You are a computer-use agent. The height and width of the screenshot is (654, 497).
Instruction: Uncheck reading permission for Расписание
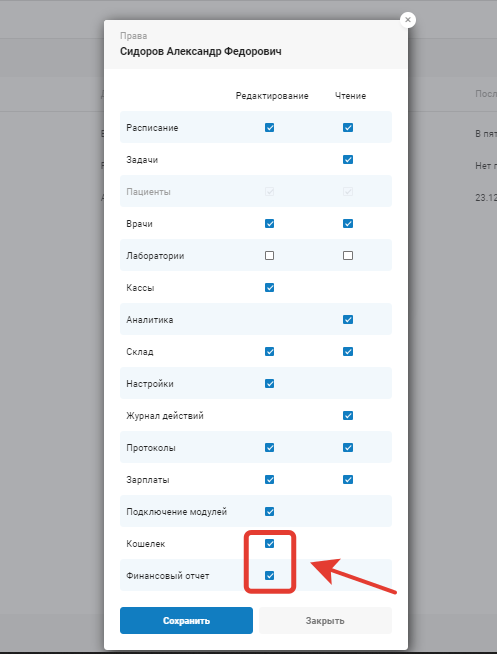click(348, 128)
